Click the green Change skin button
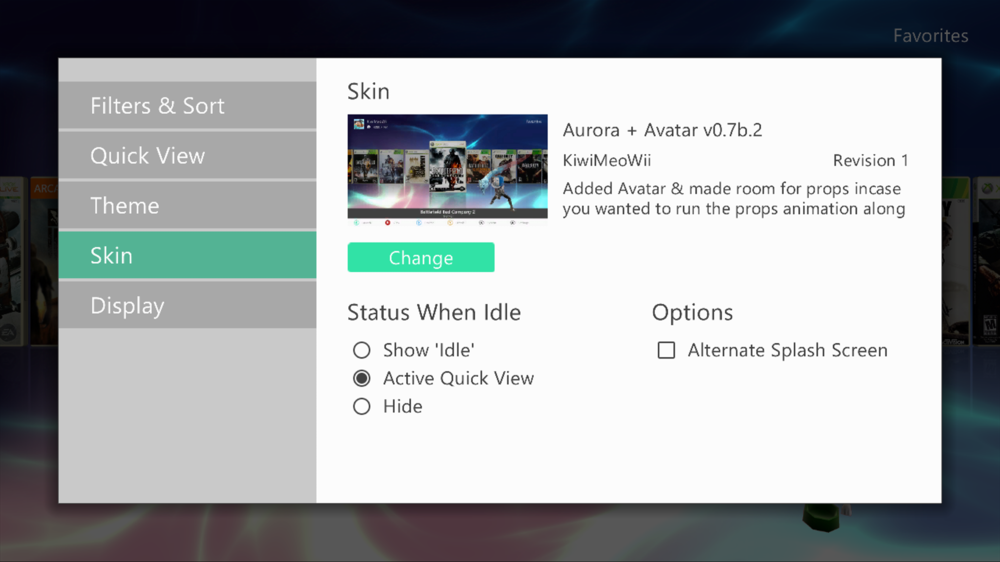The width and height of the screenshot is (1000, 562). [x=421, y=257]
